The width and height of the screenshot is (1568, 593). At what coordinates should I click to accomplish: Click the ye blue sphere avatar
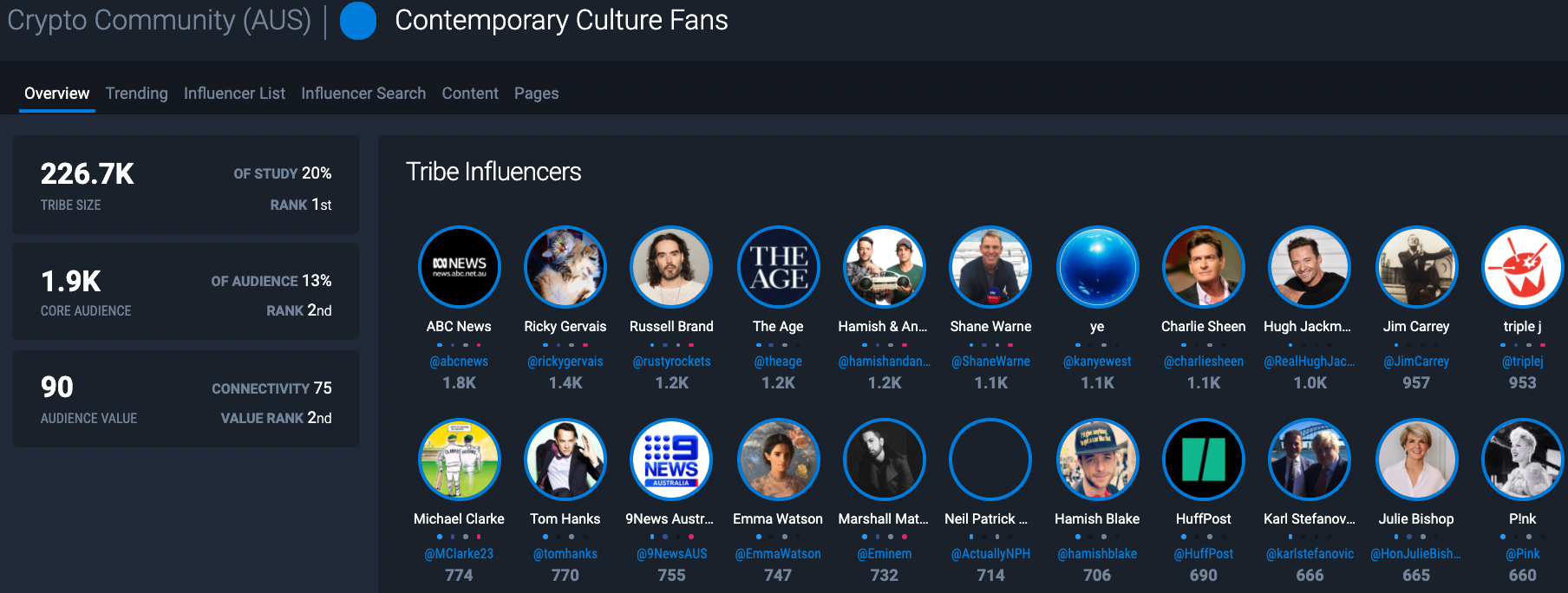pos(1097,267)
